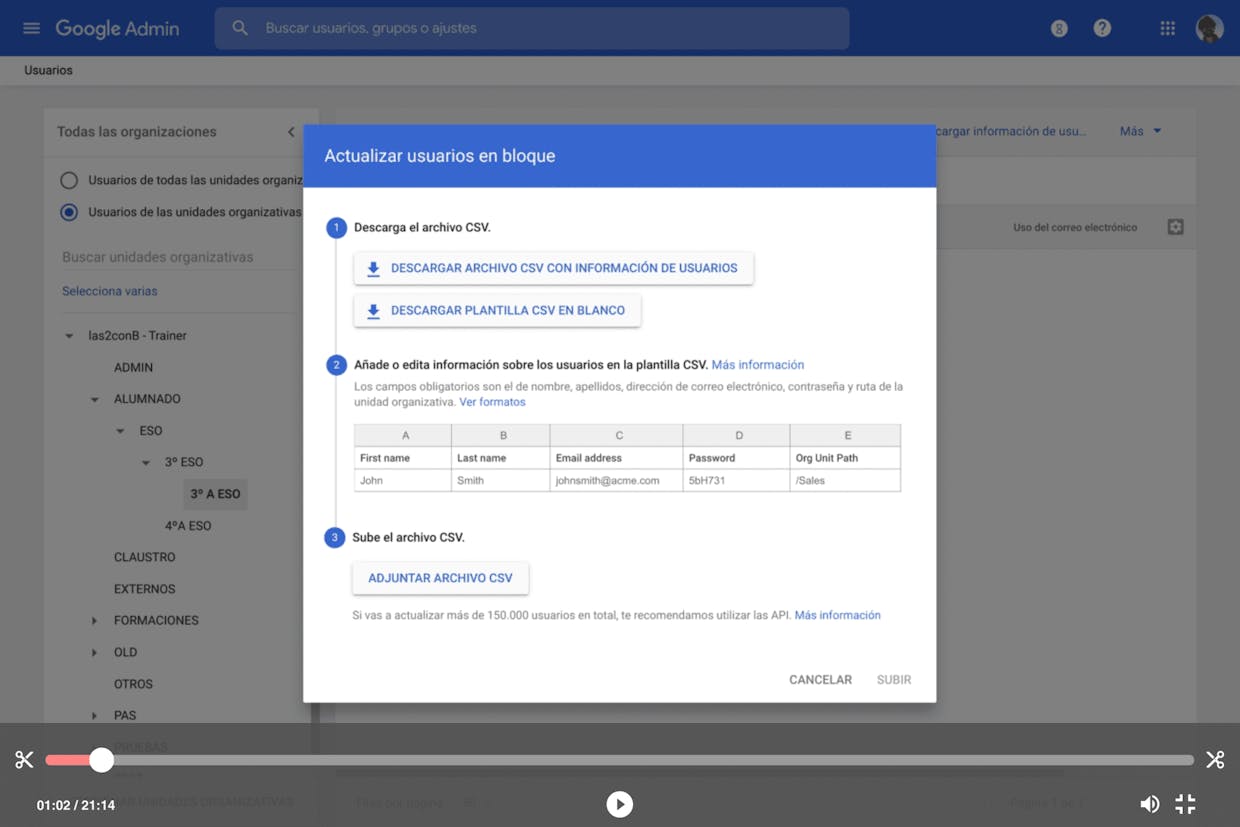Click the 'Org Unit Path' header cell
The image size is (1240, 827).
pyautogui.click(x=845, y=458)
